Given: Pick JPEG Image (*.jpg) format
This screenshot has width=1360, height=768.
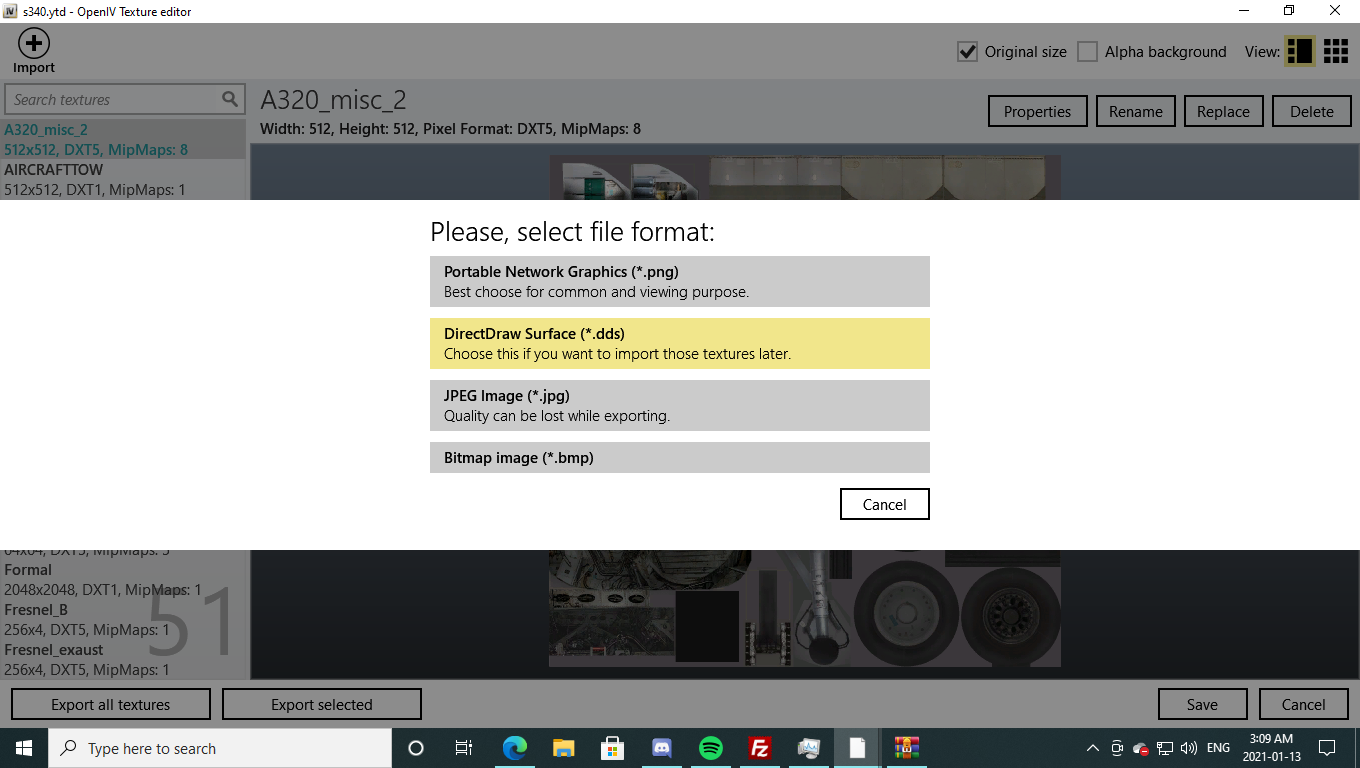Looking at the screenshot, I should click(679, 405).
